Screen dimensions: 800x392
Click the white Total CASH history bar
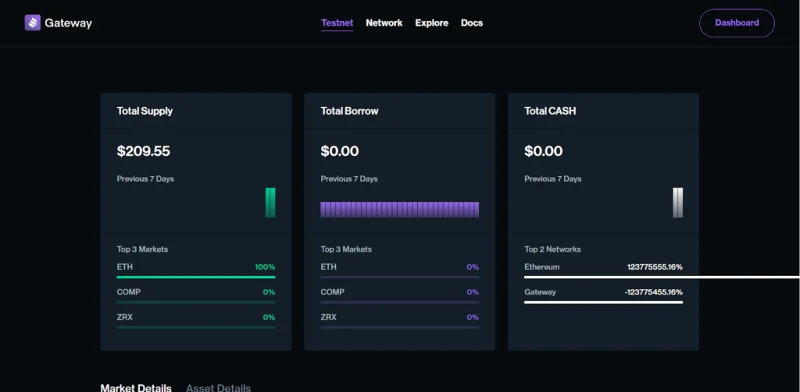[678, 203]
